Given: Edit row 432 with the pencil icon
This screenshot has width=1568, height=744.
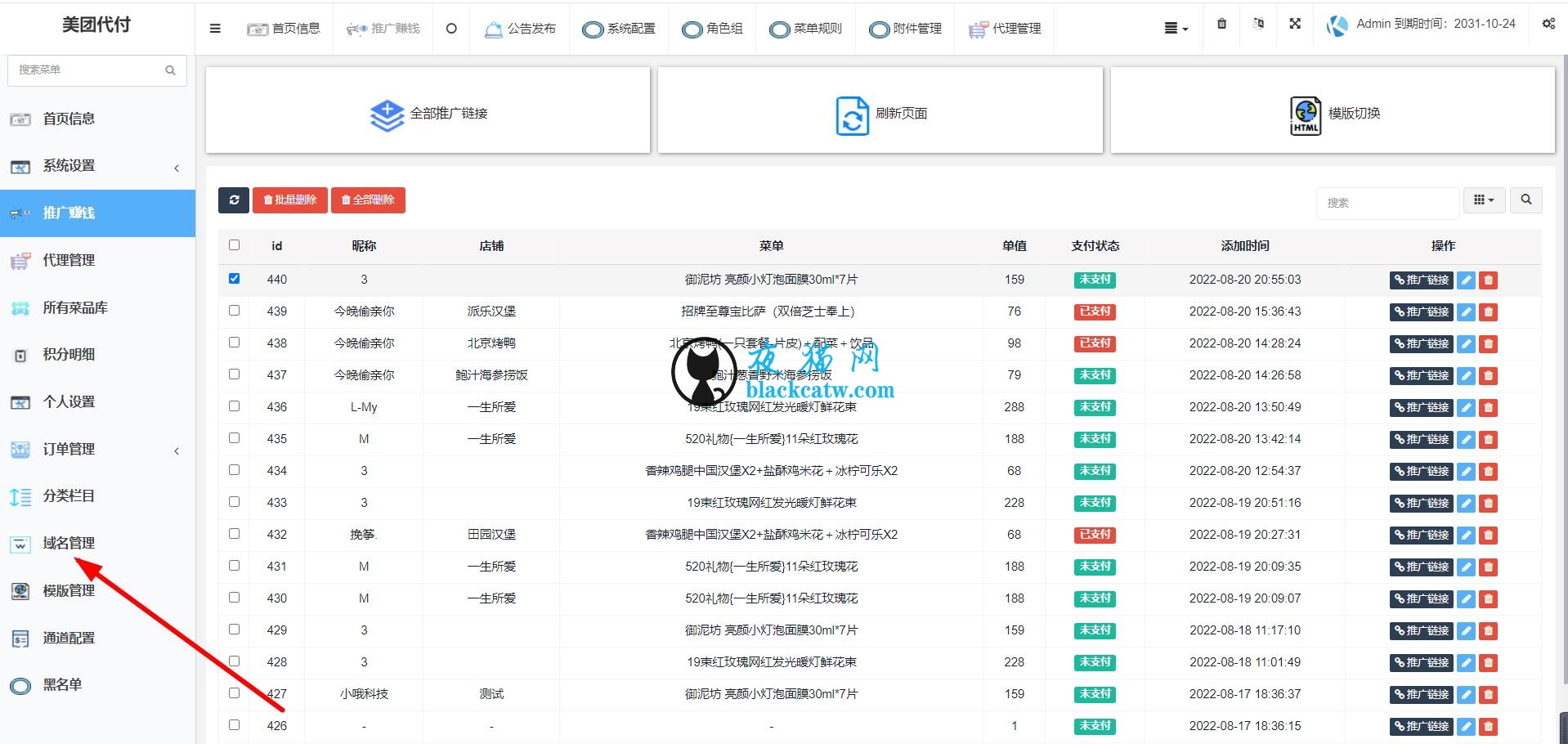Looking at the screenshot, I should click(1467, 536).
